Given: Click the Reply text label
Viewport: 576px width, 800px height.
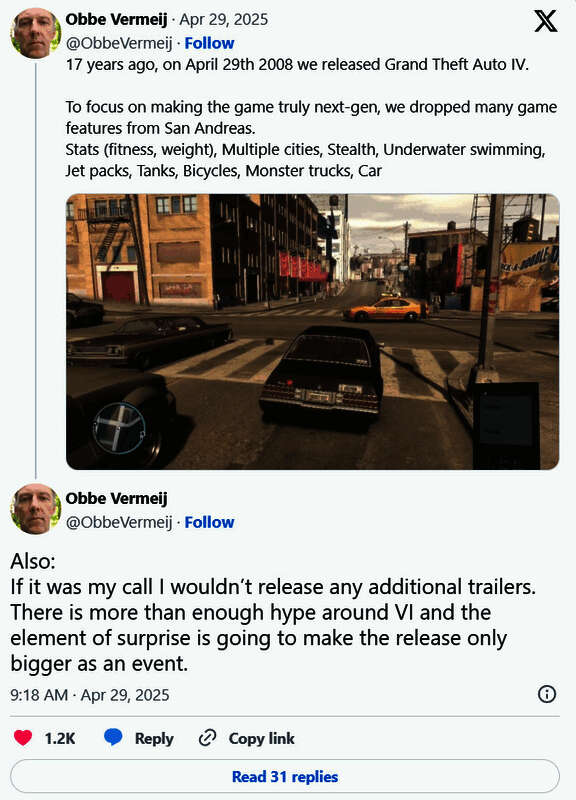Looking at the screenshot, I should click(154, 738).
